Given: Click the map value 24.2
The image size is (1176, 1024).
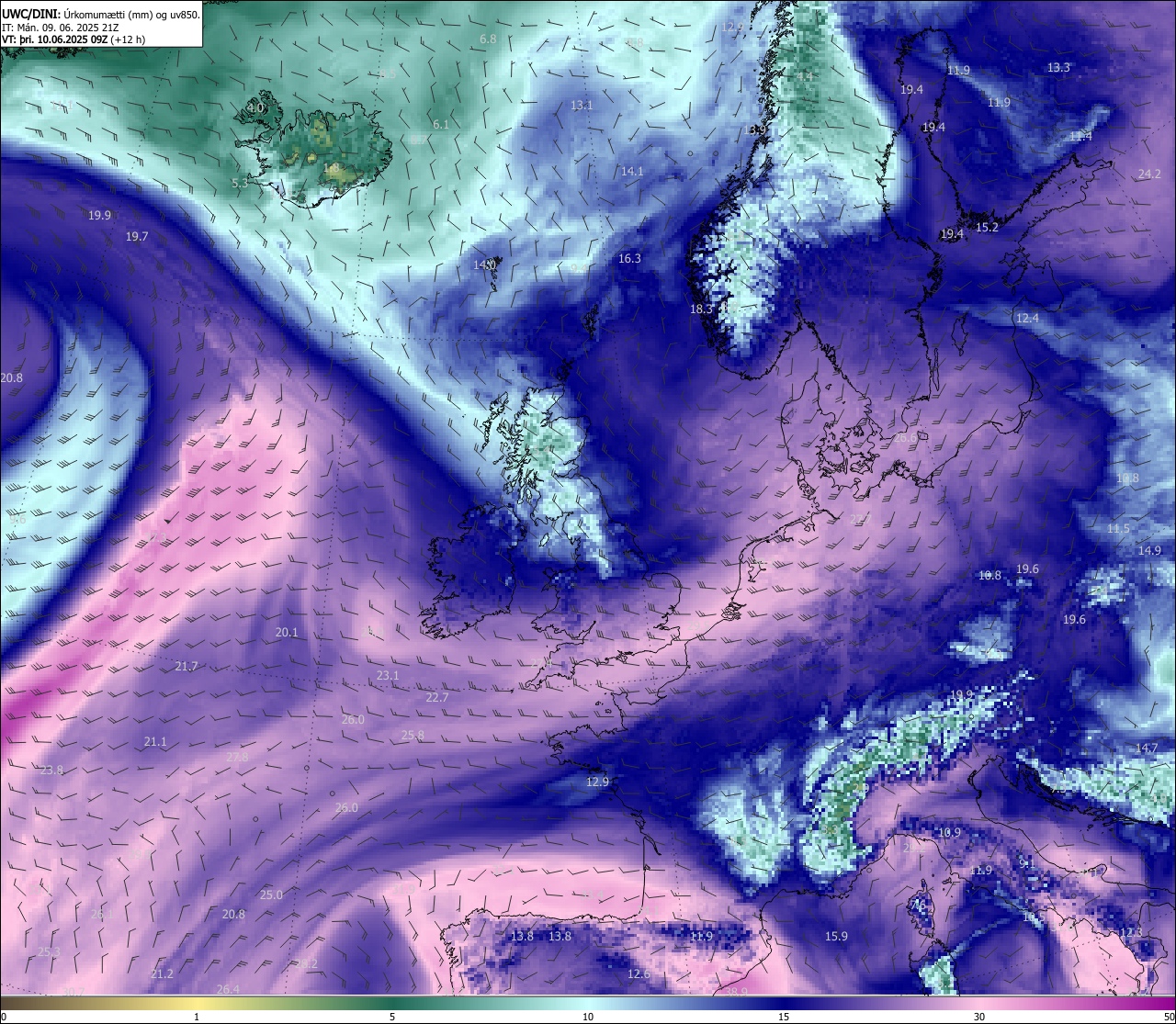Looking at the screenshot, I should [1149, 174].
